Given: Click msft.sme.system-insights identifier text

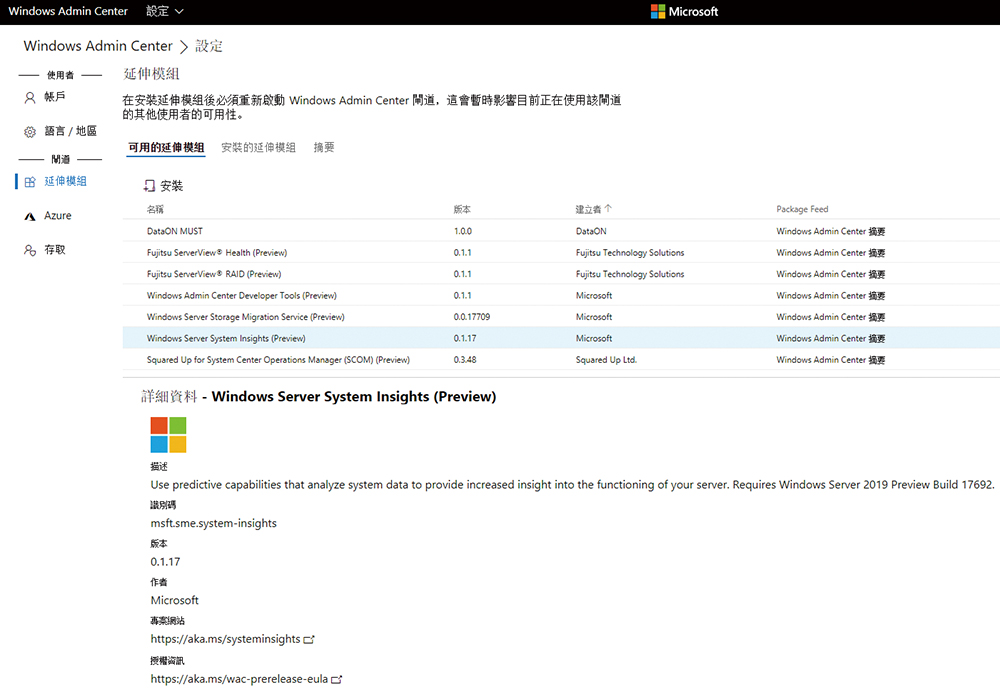Looking at the screenshot, I should pos(214,524).
